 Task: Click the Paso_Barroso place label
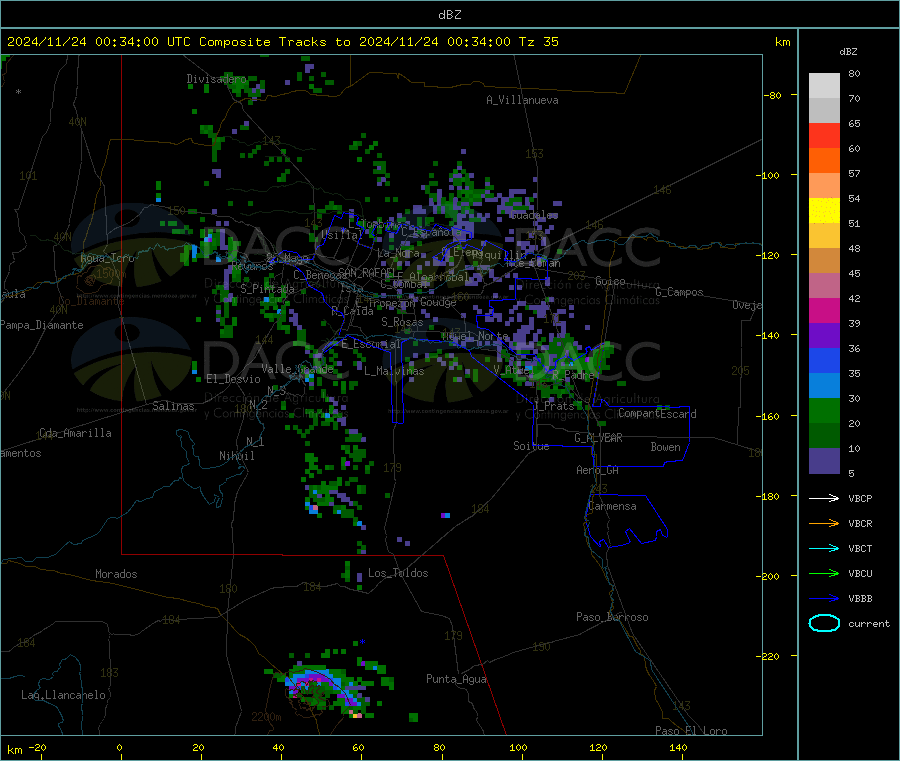[612, 617]
